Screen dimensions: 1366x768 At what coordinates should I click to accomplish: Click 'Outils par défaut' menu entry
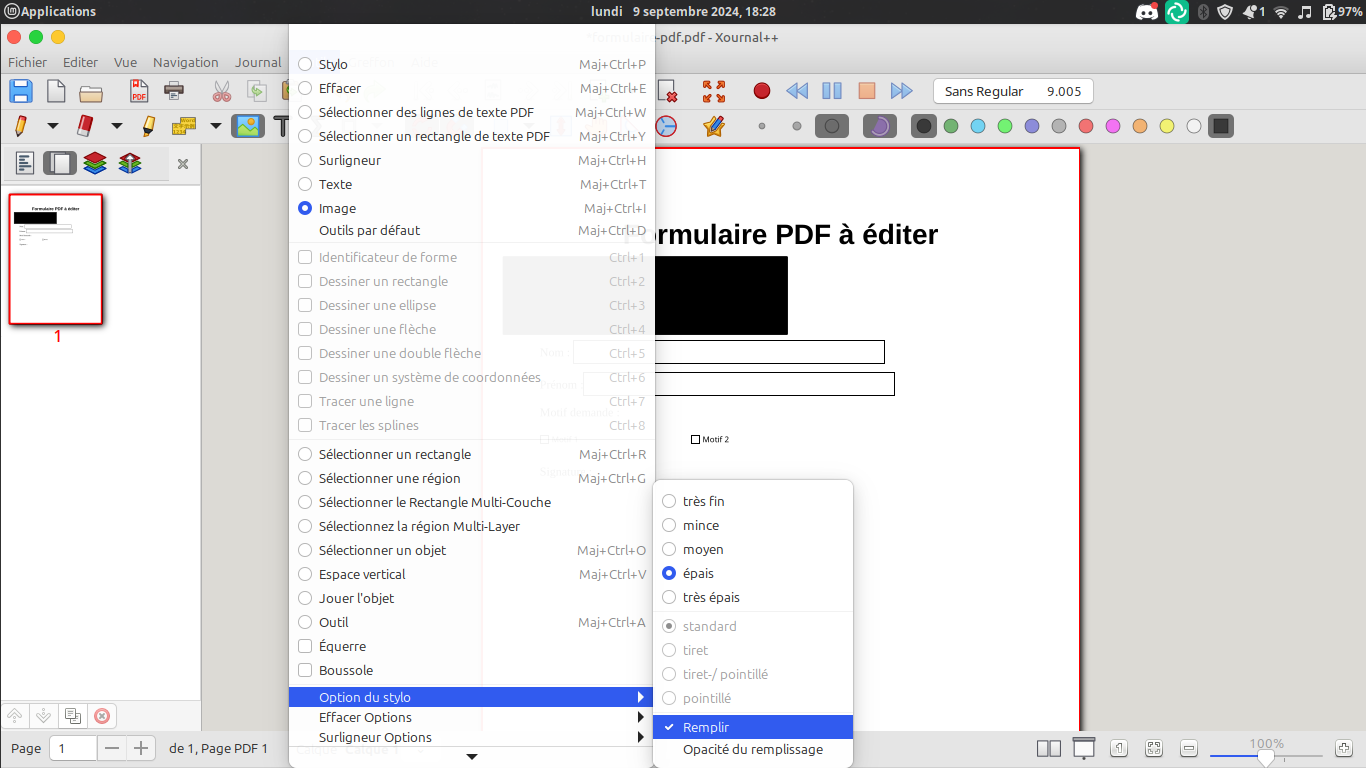[369, 230]
